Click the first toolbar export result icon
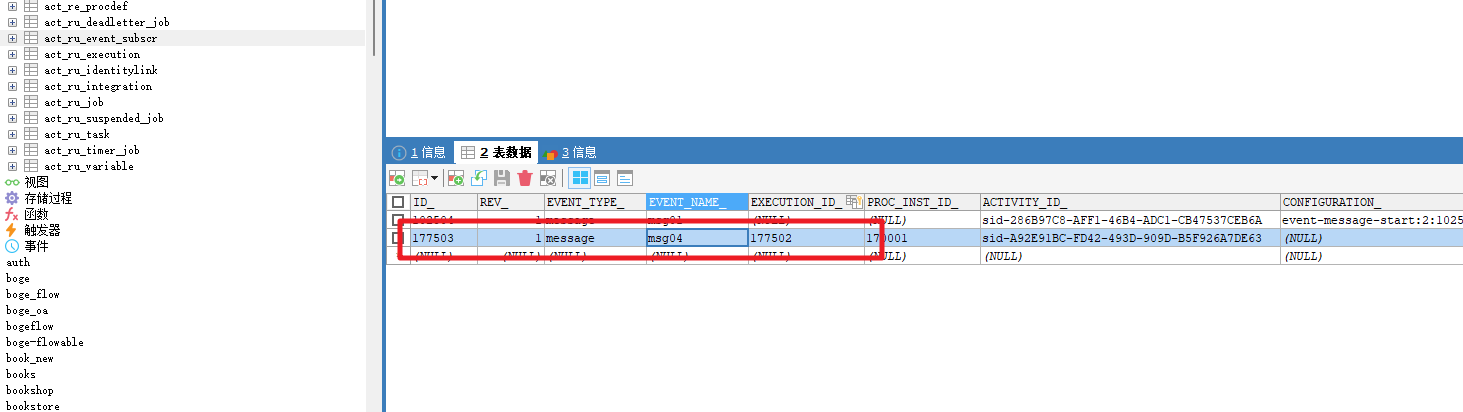 (x=397, y=178)
